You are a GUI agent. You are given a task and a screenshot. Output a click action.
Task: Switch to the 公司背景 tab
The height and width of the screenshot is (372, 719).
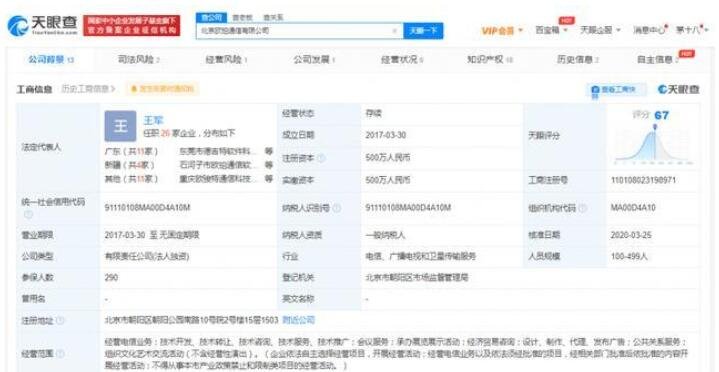click(x=51, y=60)
